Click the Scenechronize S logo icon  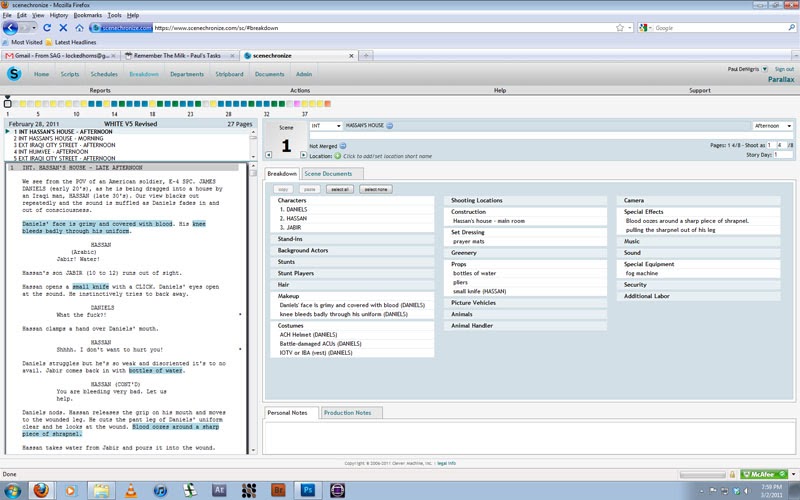pos(14,74)
